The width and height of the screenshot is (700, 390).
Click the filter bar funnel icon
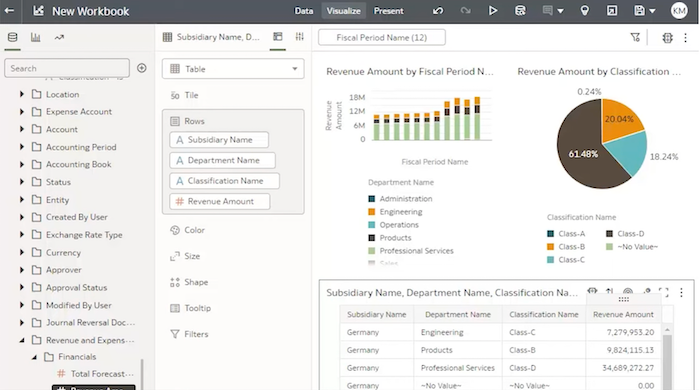point(635,37)
